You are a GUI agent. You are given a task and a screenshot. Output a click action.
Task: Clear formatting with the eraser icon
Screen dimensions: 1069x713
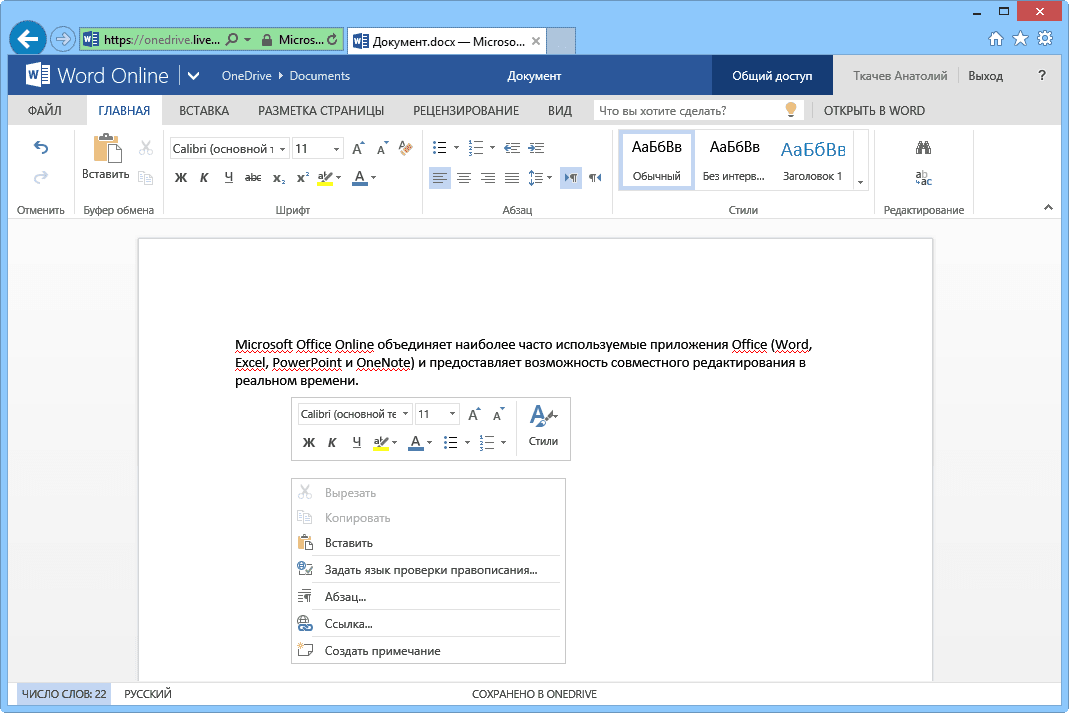tap(406, 148)
